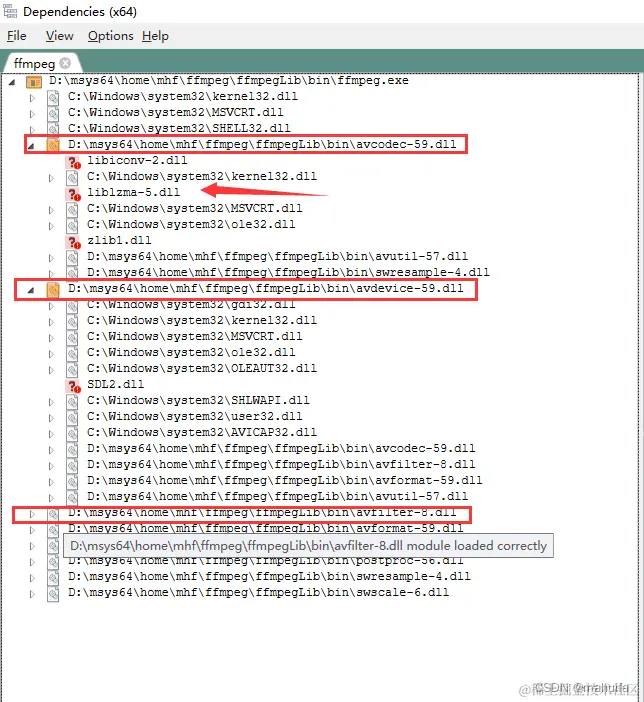644x702 pixels.
Task: Click icon of SHLWAPI.dll
Action: [72, 401]
